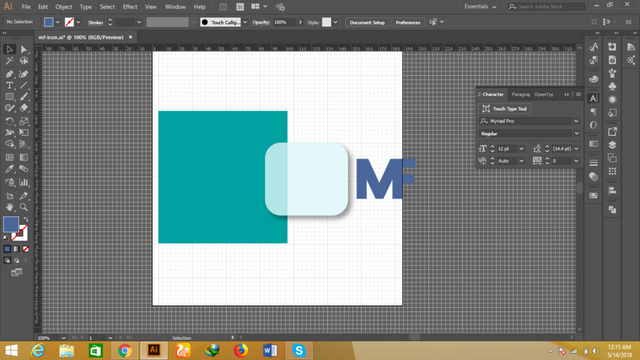Select the Curvature tool

pos(24,74)
